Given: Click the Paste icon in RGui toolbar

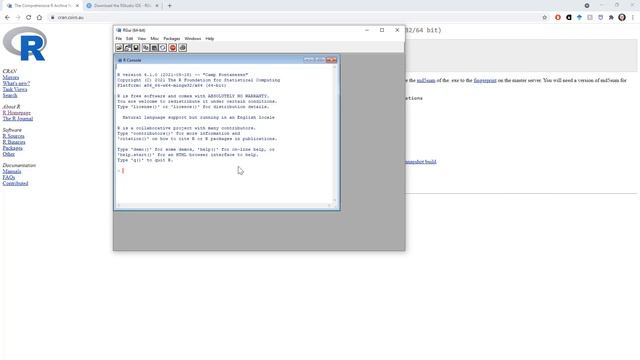Looking at the screenshot, I should tap(154, 48).
